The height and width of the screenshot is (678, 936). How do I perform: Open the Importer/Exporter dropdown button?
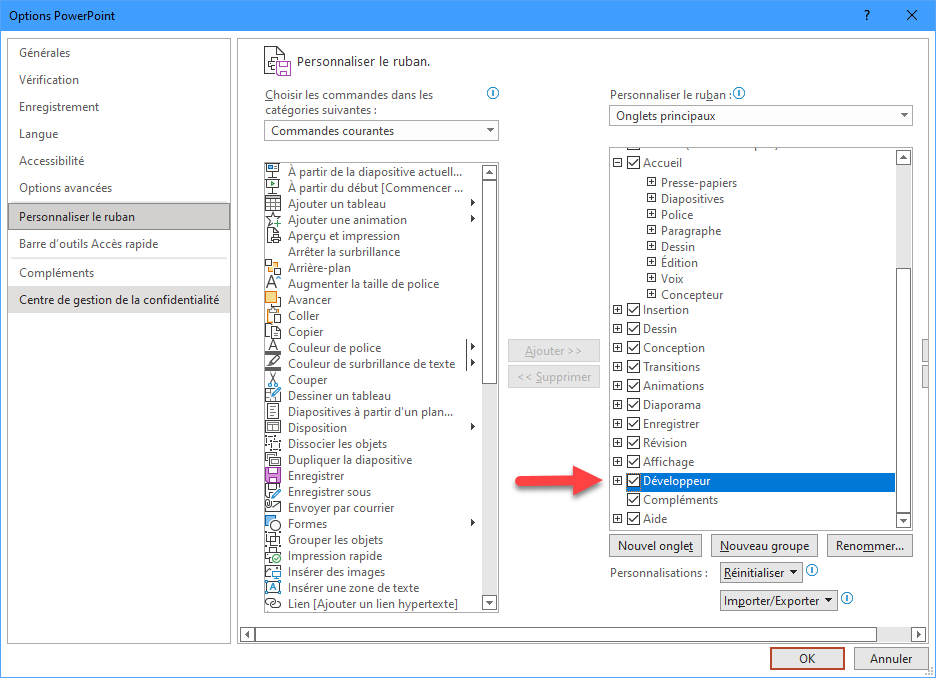[778, 600]
